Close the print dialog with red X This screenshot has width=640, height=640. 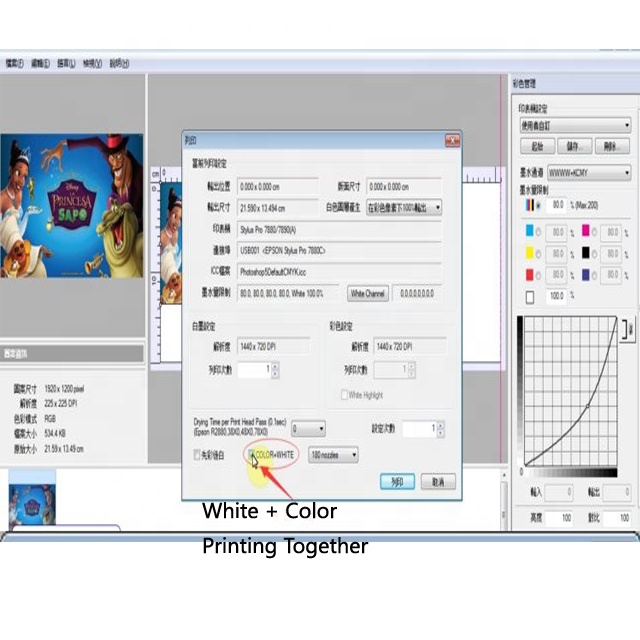tap(452, 140)
